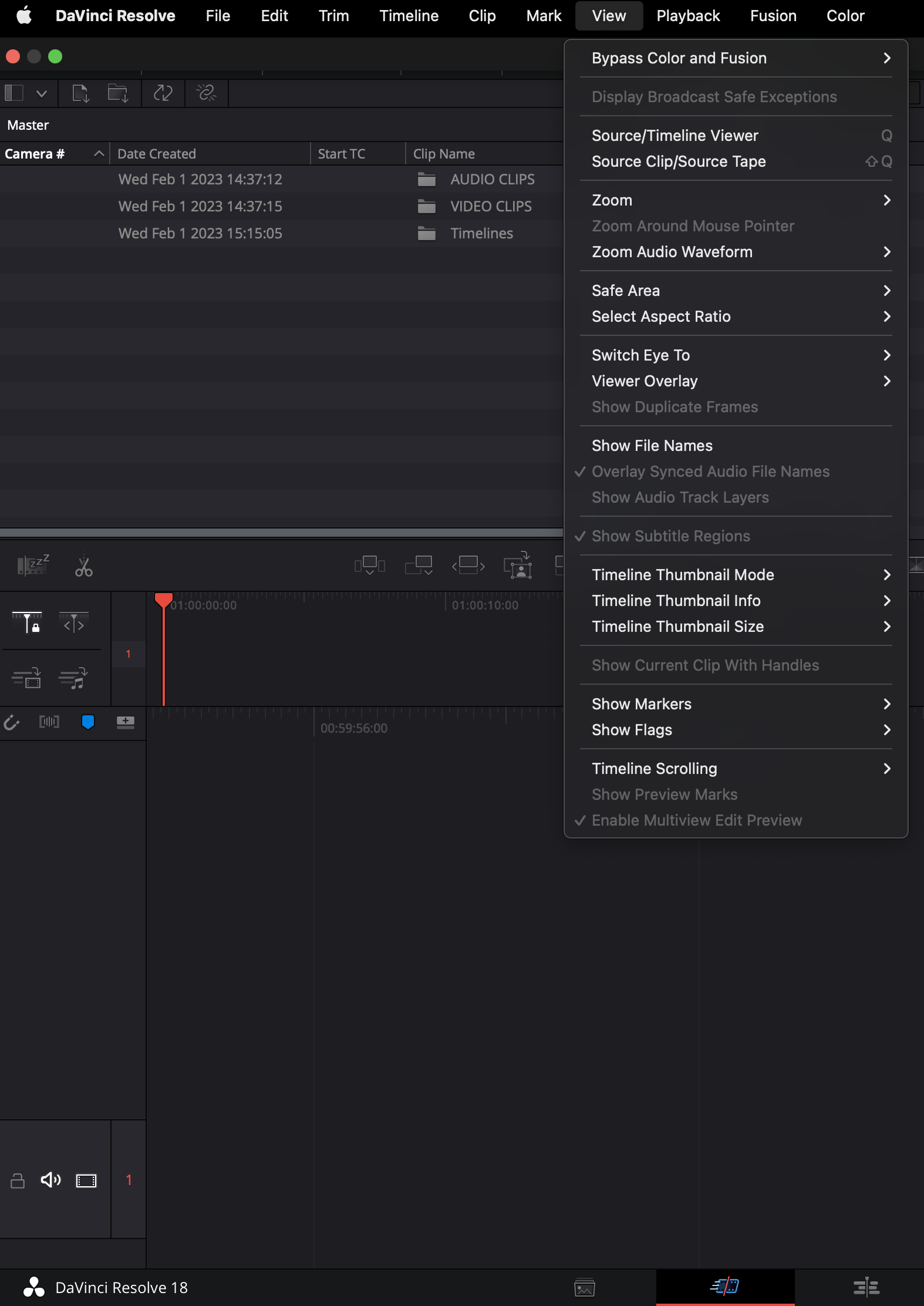Expand the Zoom submenu
The height and width of the screenshot is (1306, 924).
pos(736,200)
